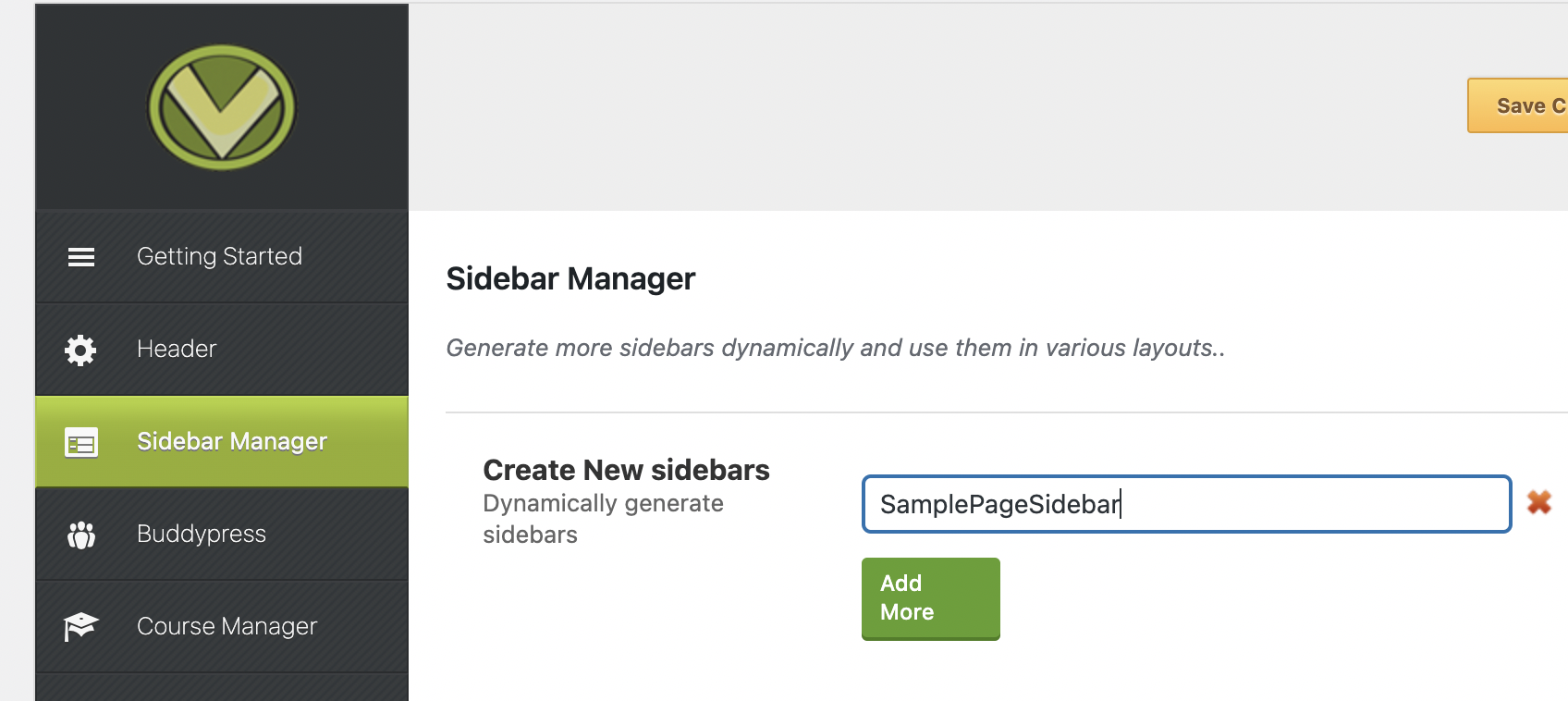Click the gear icon next to Header
Screen dimensions: 1568x701
pos(80,350)
